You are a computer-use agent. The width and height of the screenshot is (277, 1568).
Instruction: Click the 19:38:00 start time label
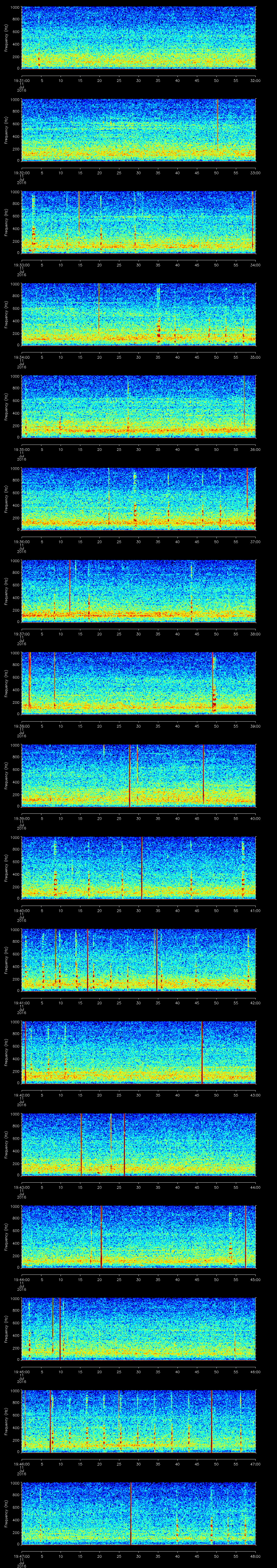[x=21, y=726]
